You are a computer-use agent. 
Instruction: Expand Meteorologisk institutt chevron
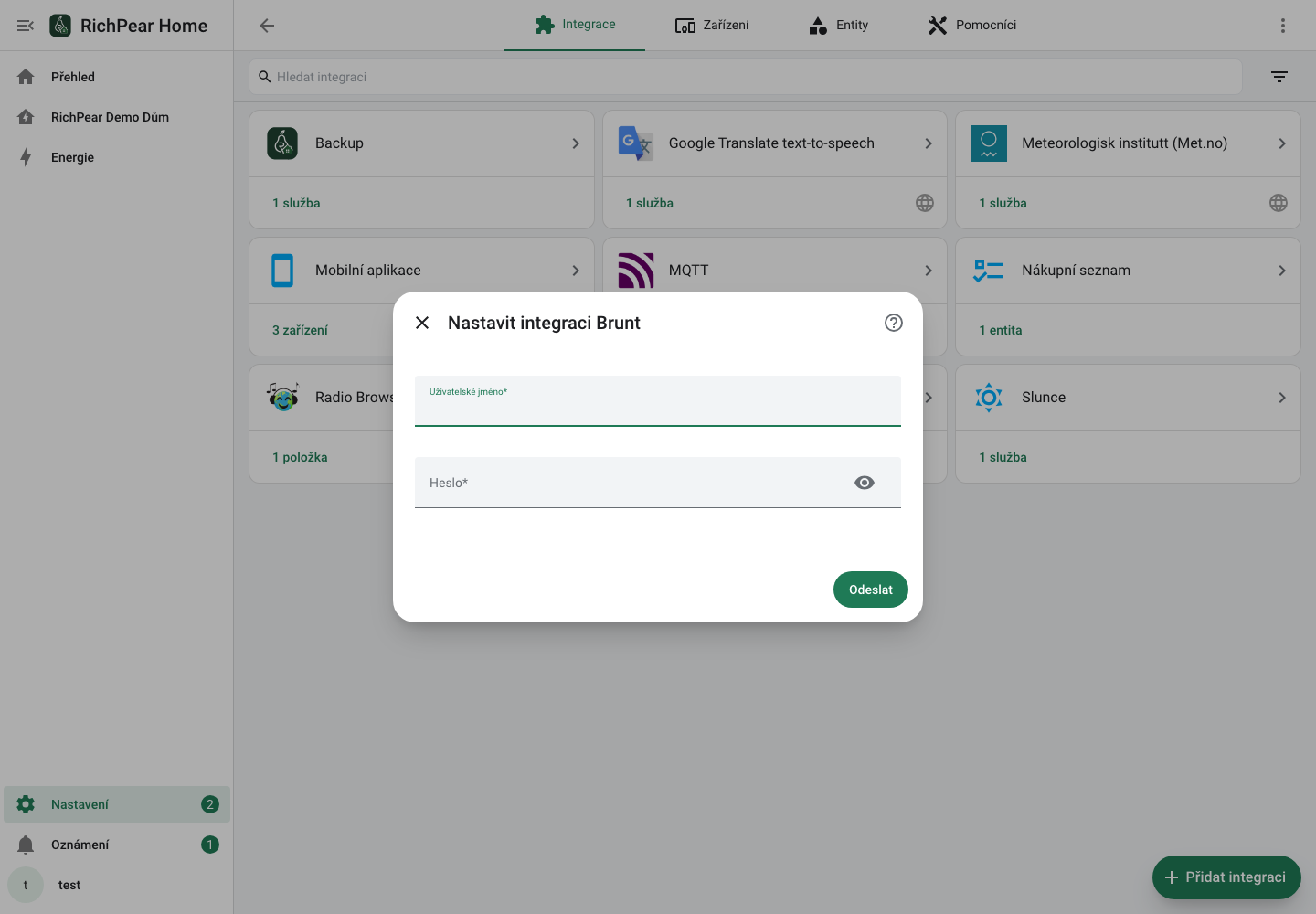tap(1282, 143)
